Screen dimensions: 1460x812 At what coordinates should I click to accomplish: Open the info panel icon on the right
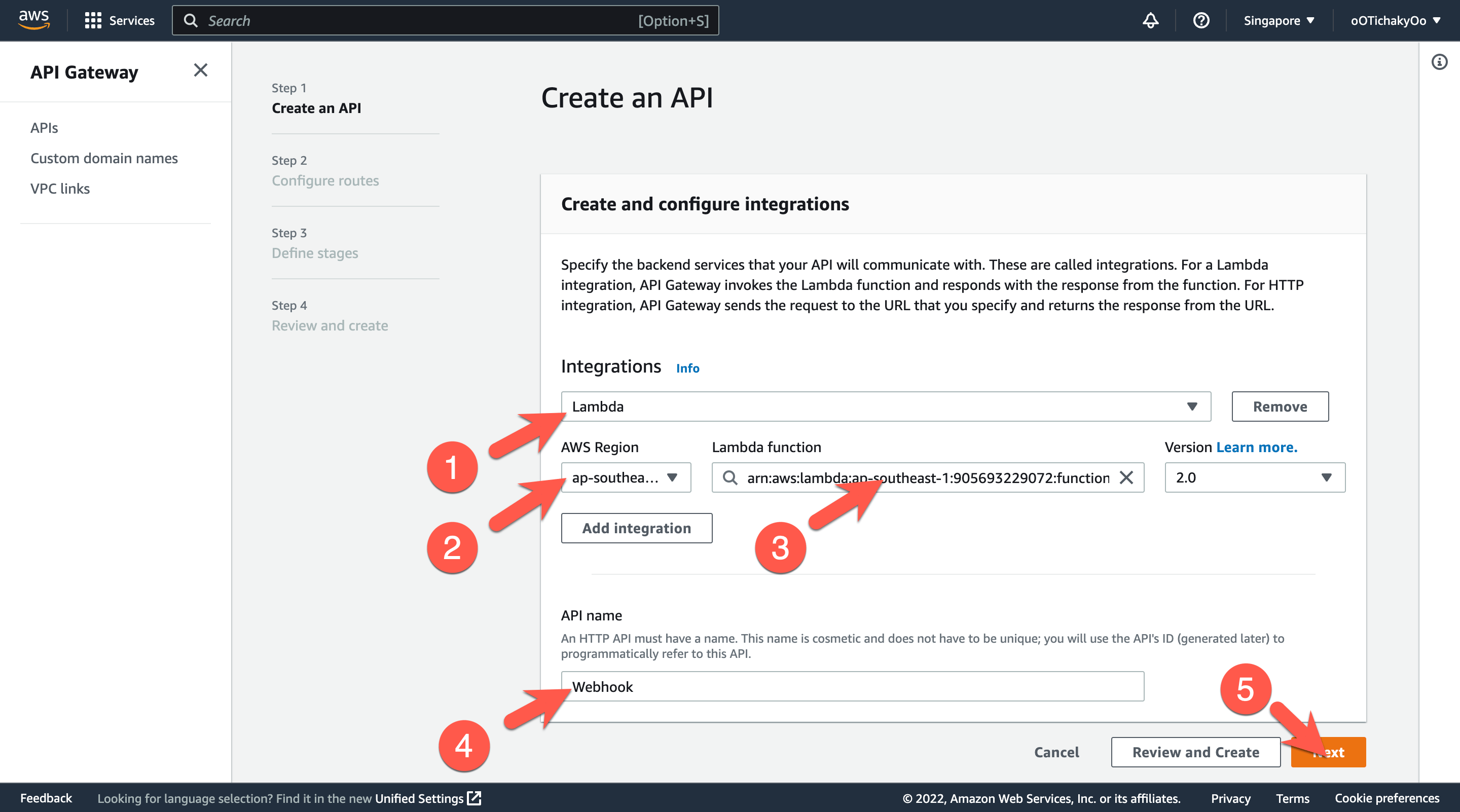(1439, 62)
